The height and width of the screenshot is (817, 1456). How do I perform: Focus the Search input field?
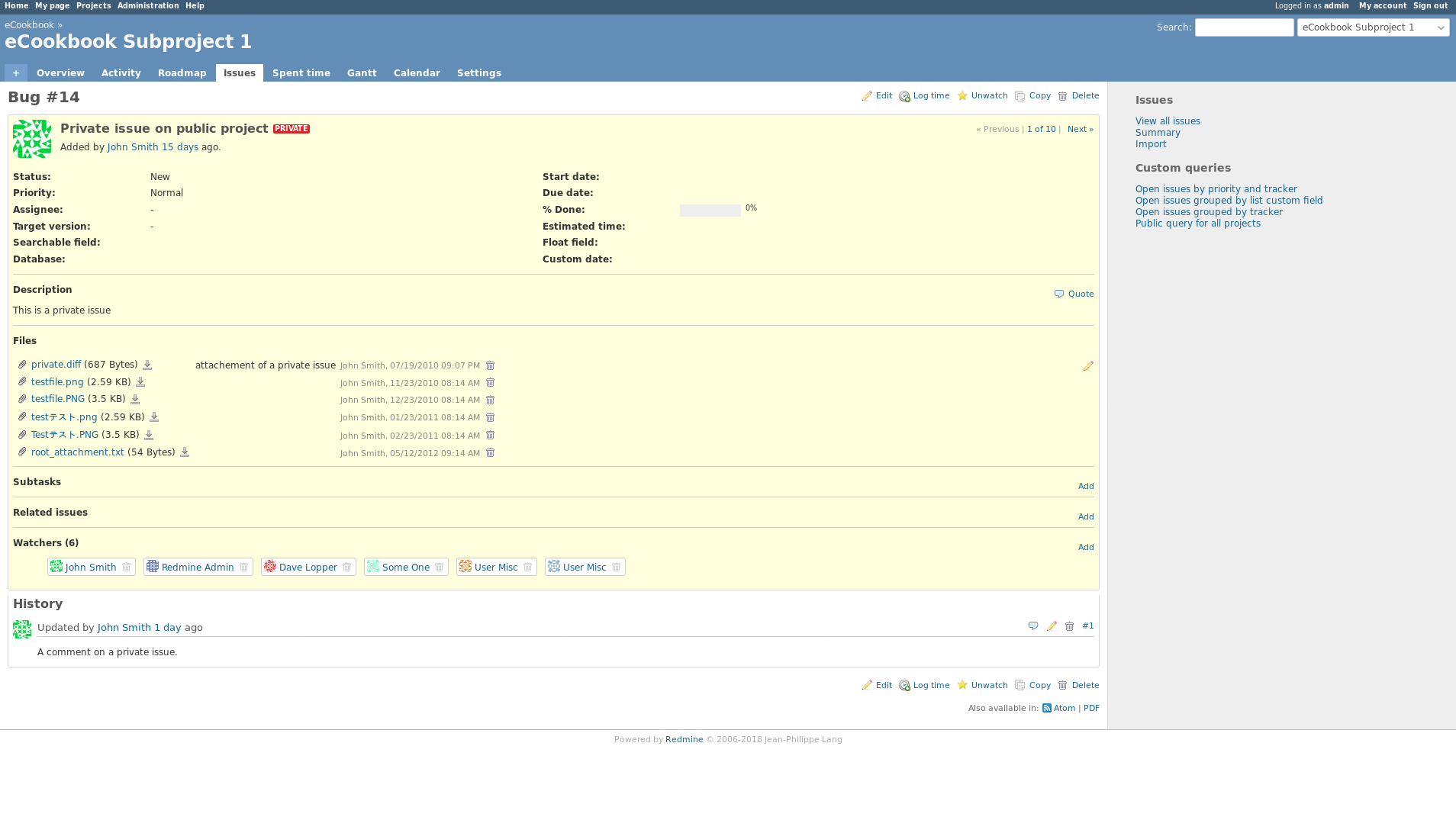1244,27
